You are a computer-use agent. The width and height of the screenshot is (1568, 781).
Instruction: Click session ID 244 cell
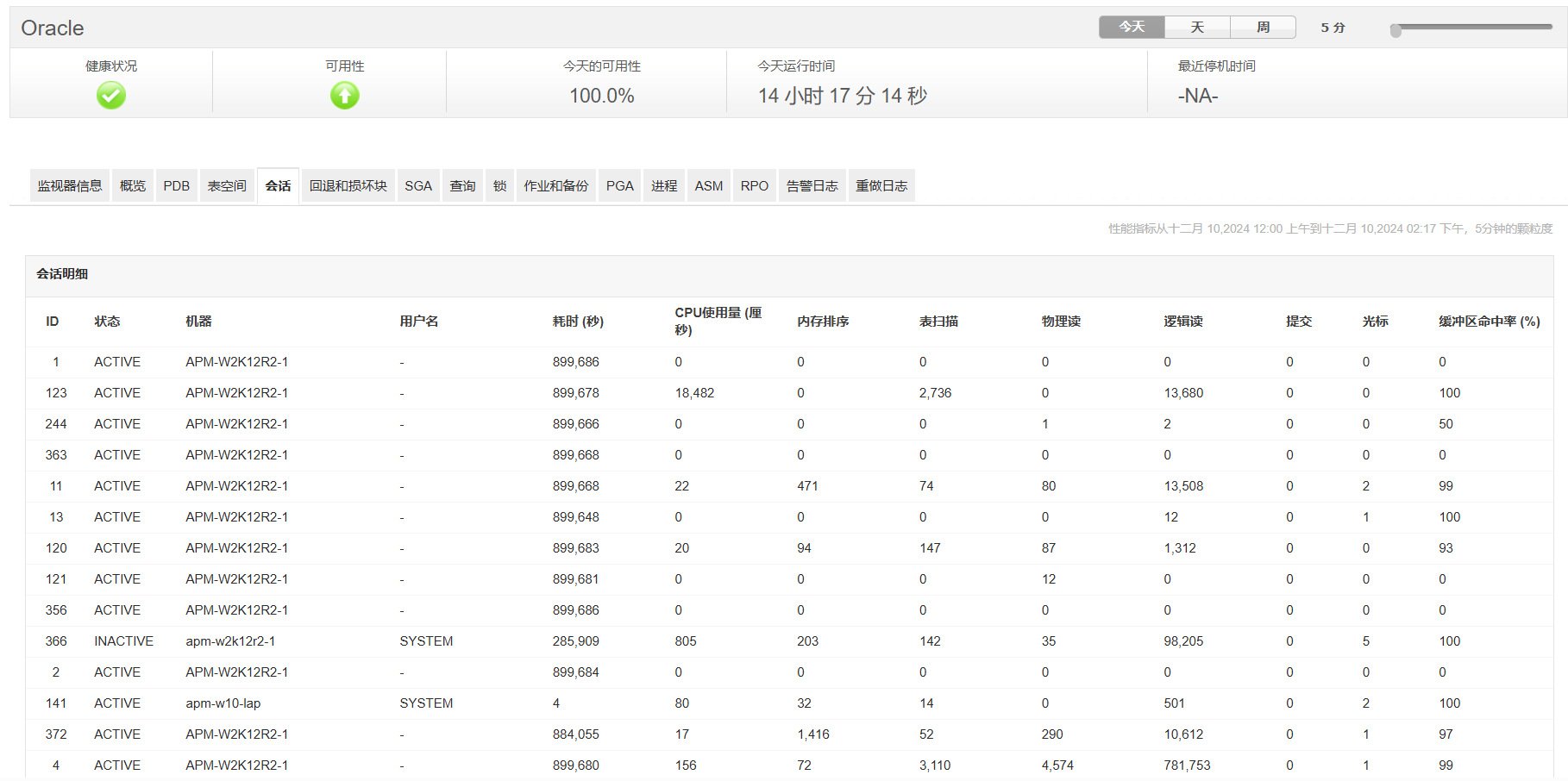coord(56,424)
